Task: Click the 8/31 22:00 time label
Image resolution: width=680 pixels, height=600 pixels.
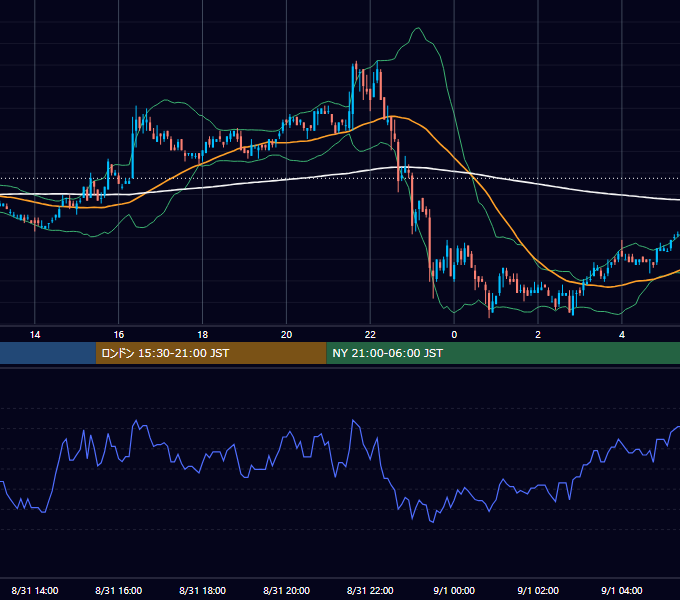Action: (x=370, y=590)
